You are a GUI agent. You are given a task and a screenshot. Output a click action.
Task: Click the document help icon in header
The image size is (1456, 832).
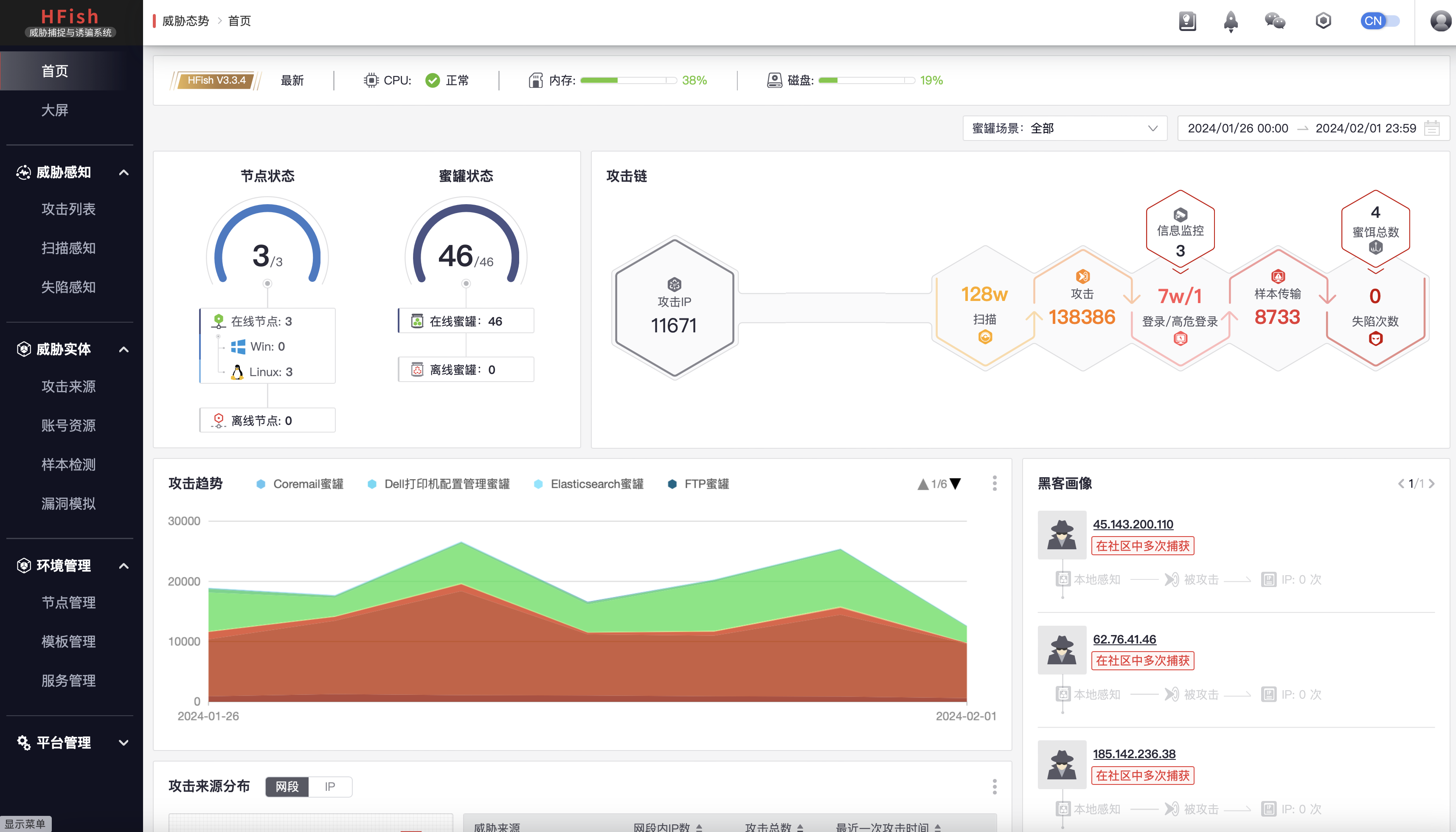pyautogui.click(x=1187, y=22)
